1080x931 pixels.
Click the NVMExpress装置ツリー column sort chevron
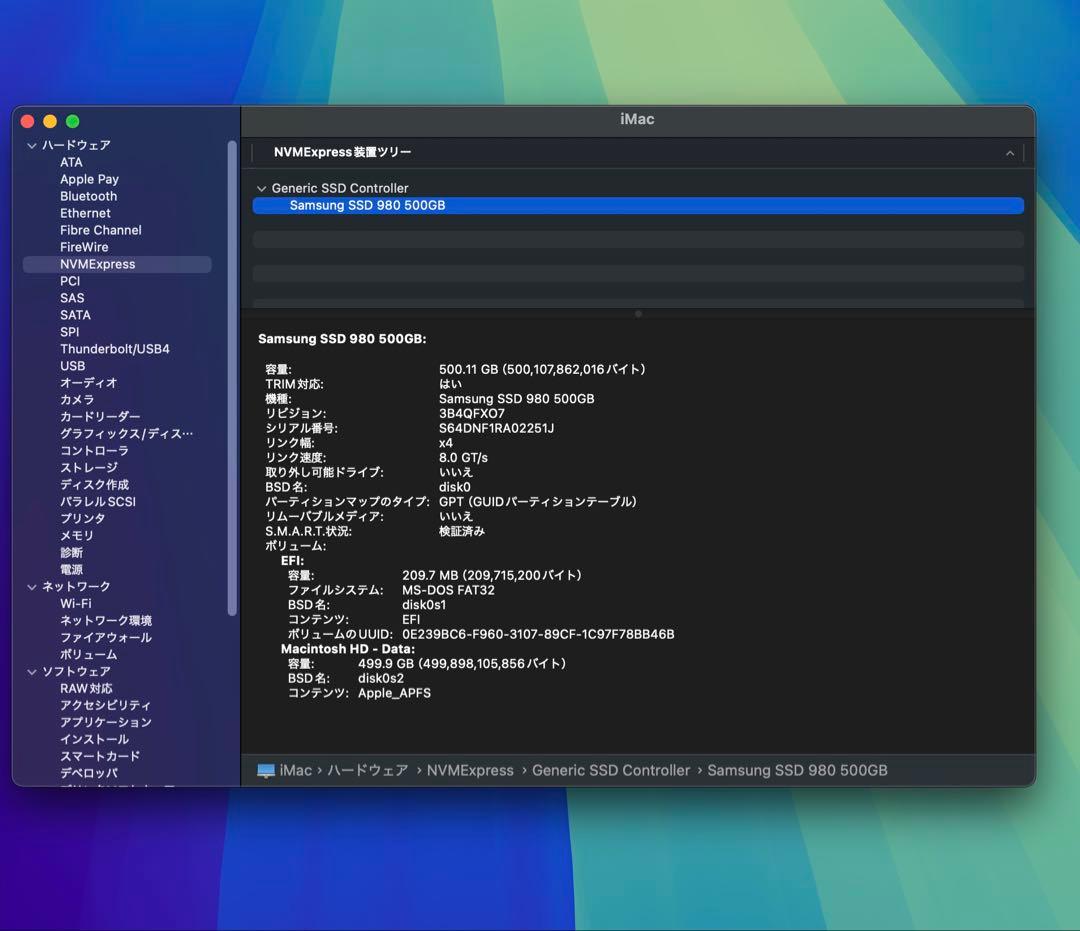pos(1009,153)
